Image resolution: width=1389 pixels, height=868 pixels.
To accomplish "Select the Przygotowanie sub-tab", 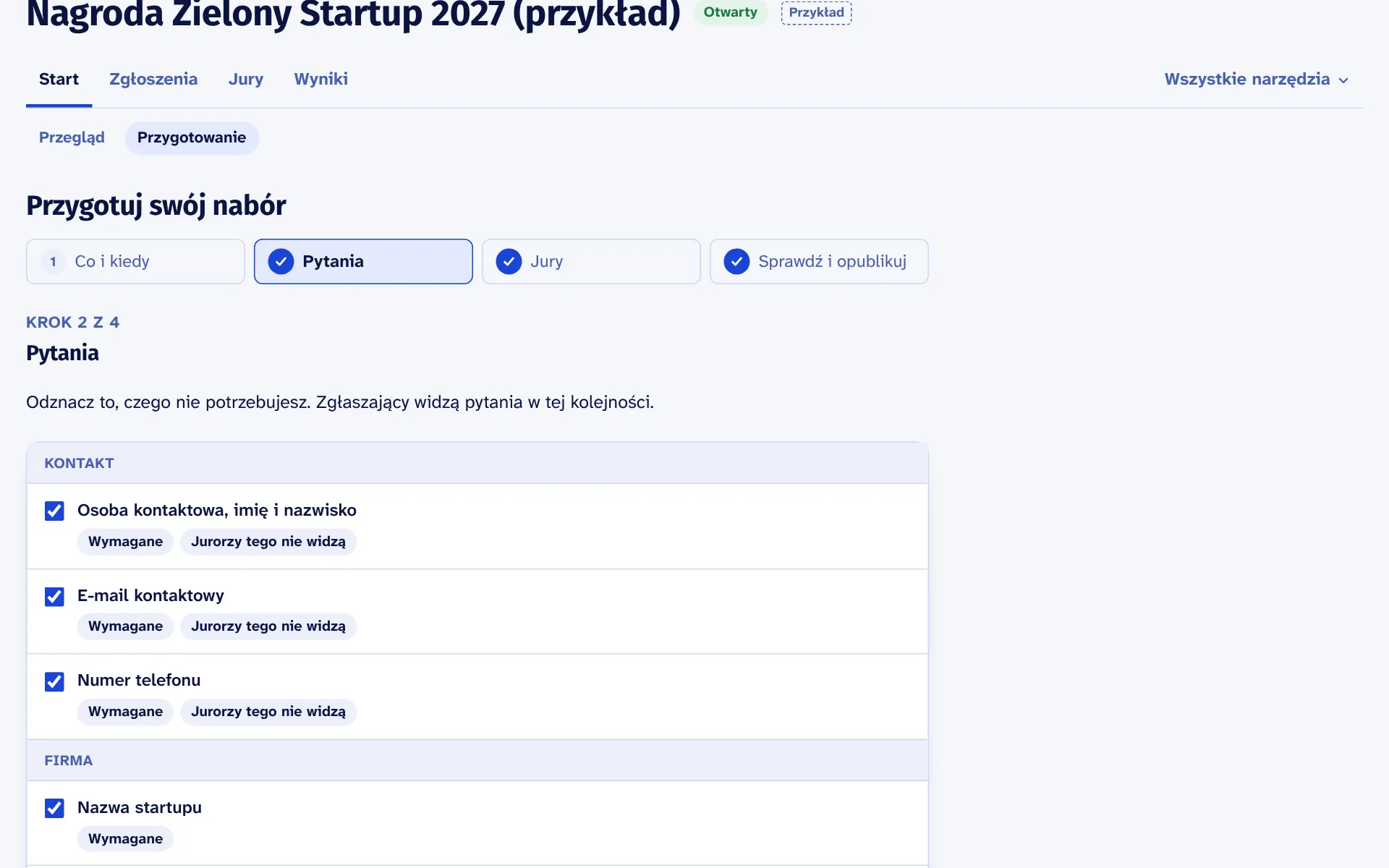I will (x=192, y=137).
